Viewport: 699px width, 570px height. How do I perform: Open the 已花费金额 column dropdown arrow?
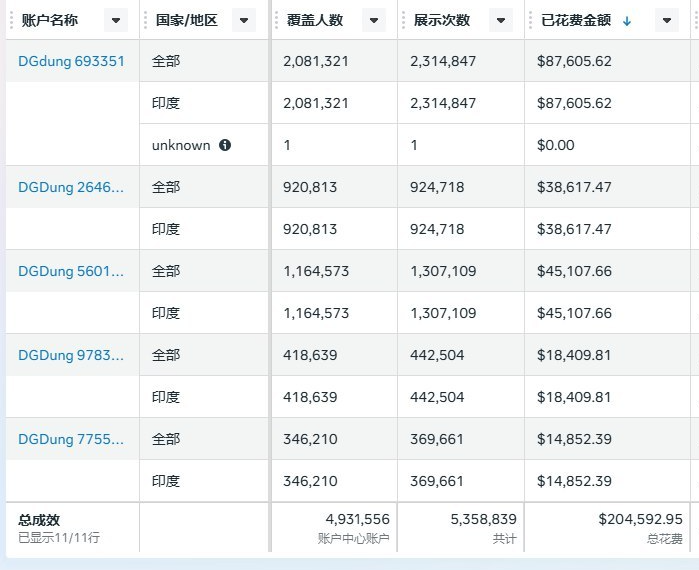pyautogui.click(x=667, y=20)
